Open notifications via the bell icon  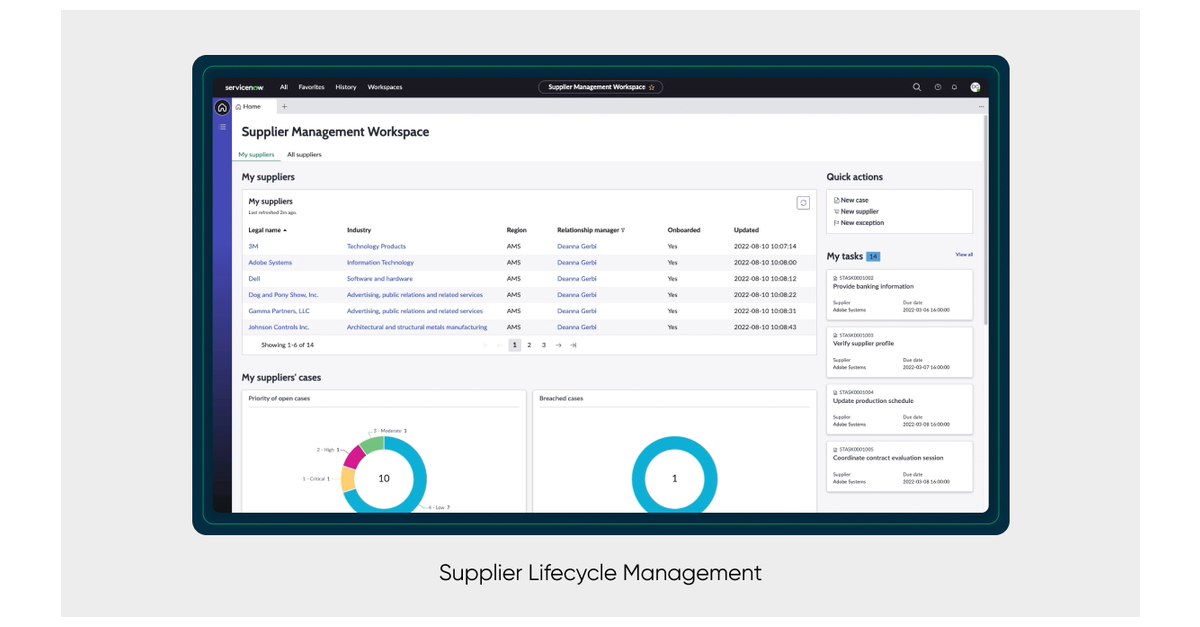pos(953,87)
